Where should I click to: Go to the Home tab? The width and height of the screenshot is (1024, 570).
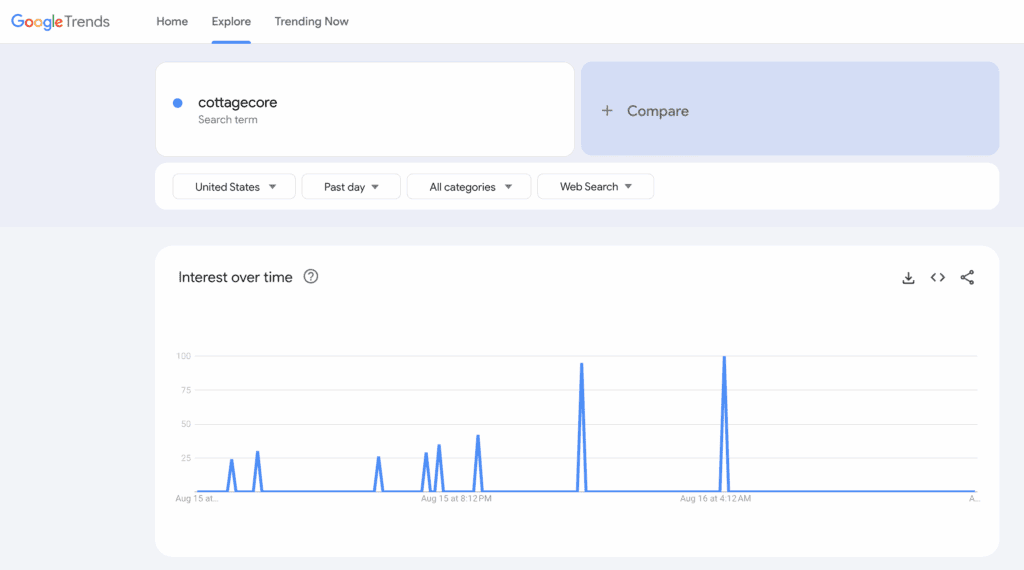click(172, 22)
